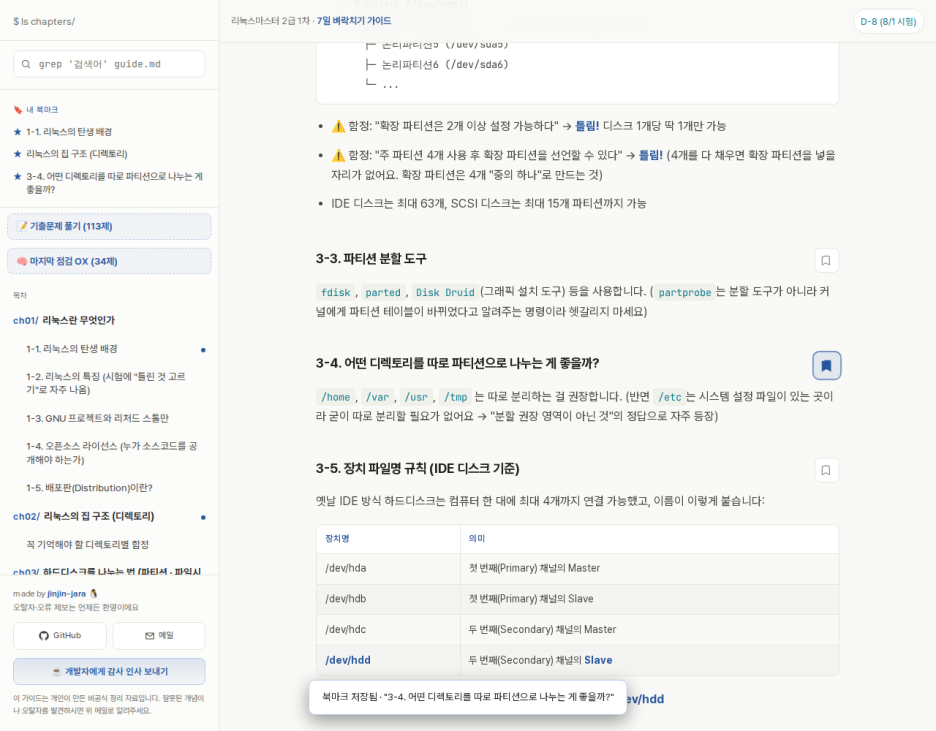
Task: Click the envelope mail icon
Action: point(150,636)
